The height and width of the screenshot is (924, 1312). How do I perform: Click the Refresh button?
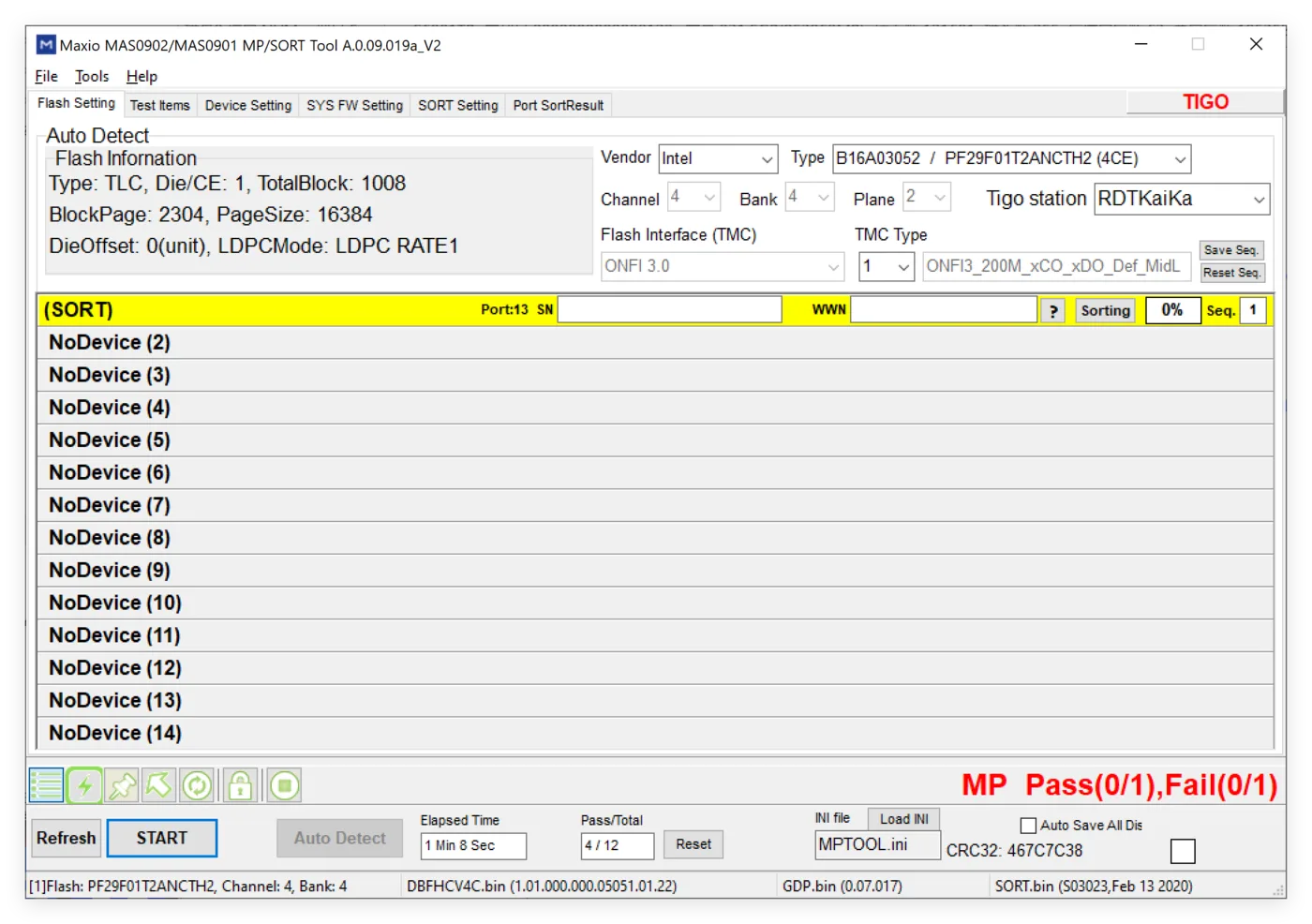[x=67, y=839]
